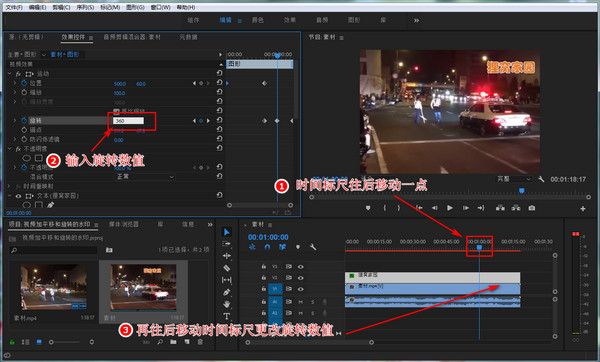
Task: Toggle Position animation stopwatch
Action: (24, 83)
